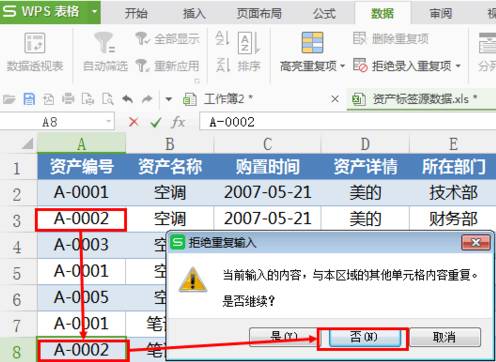Click cell A3 containing A-0002

81,219
